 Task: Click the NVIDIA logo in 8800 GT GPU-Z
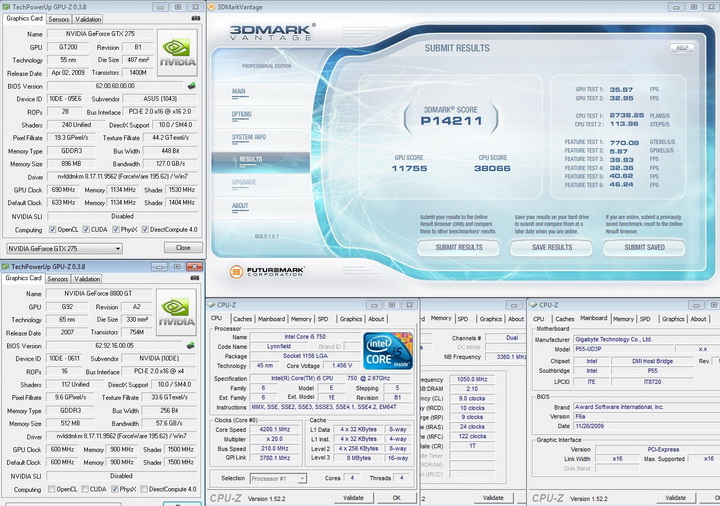coord(176,312)
